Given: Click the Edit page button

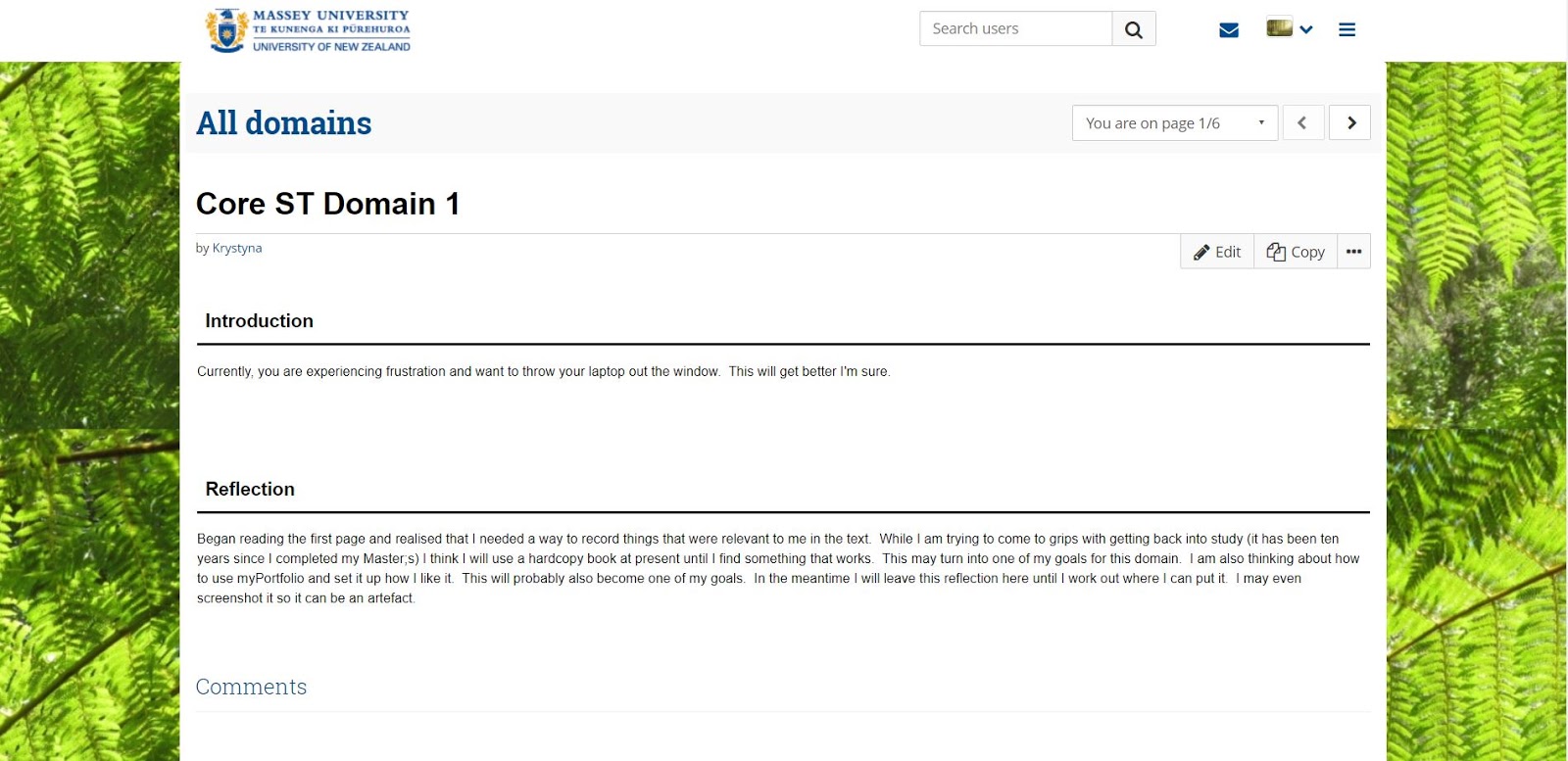Looking at the screenshot, I should click(x=1217, y=252).
